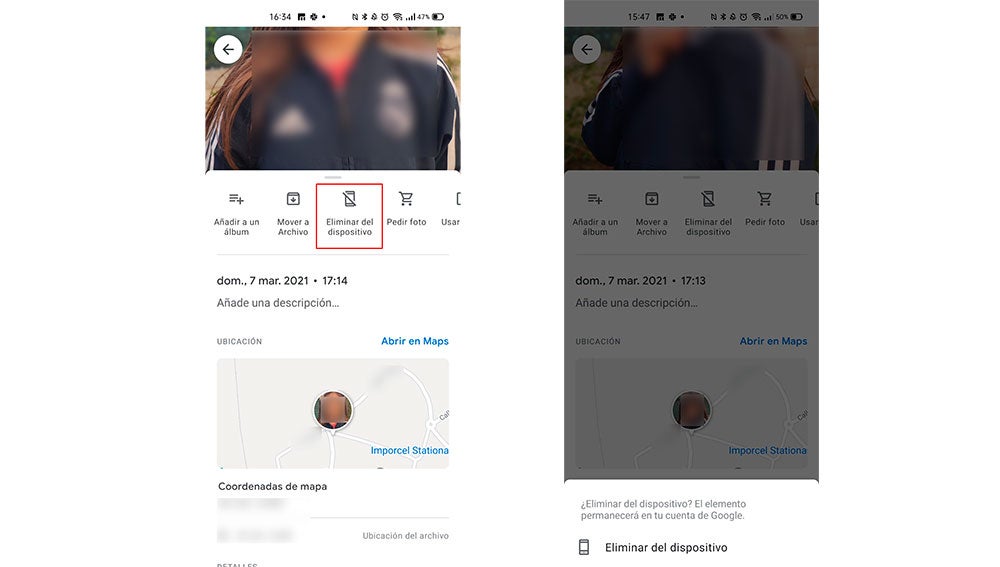Tap dimmed 'Añadir a un álbum' icon on right
Image resolution: width=1000 pixels, height=567 pixels.
[595, 199]
